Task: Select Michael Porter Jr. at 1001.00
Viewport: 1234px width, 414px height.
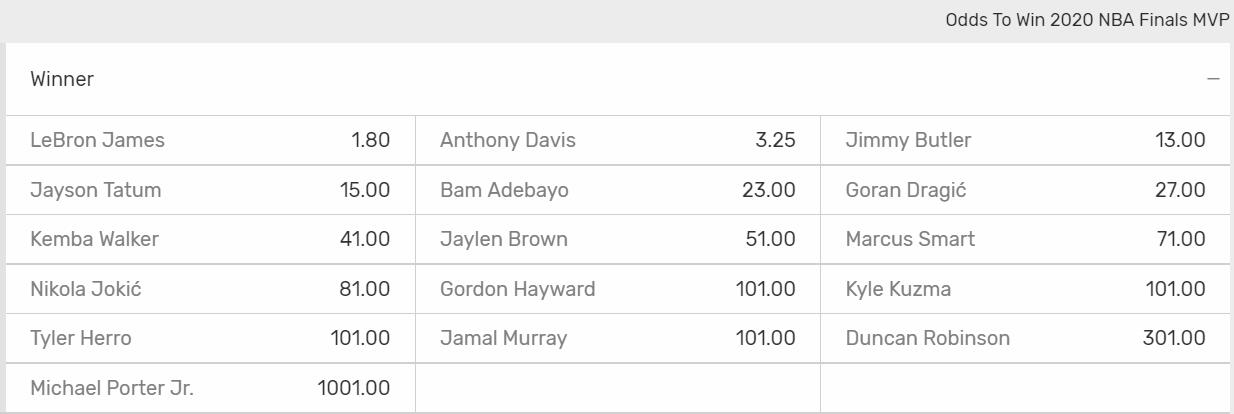Action: click(x=210, y=388)
